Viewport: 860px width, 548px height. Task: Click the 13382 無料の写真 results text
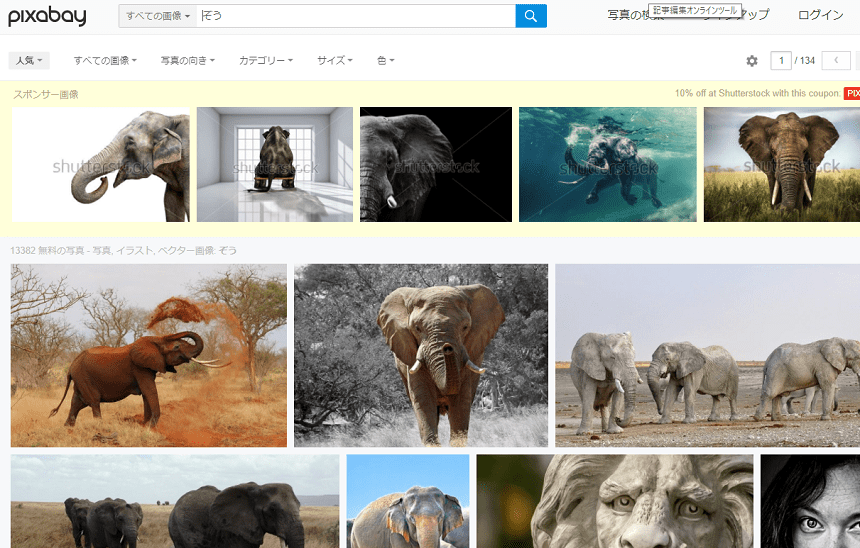pyautogui.click(x=123, y=251)
